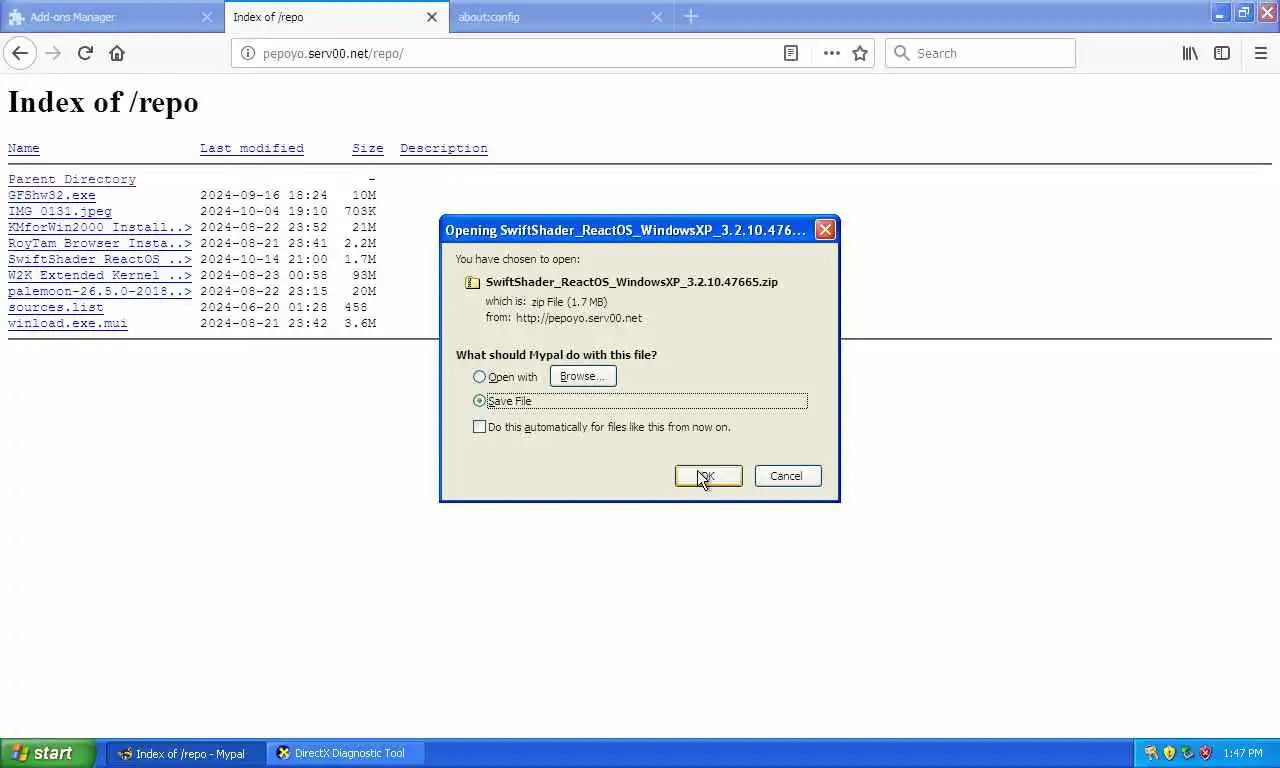Confirm download with OK button
Viewport: 1280px width, 768px height.
tap(709, 476)
